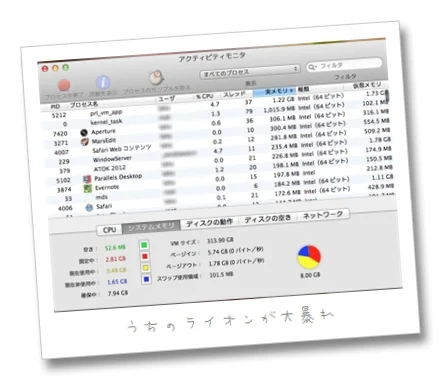444x381 pixels.
Task: Click PID 7420 cell
Action: (x=60, y=134)
